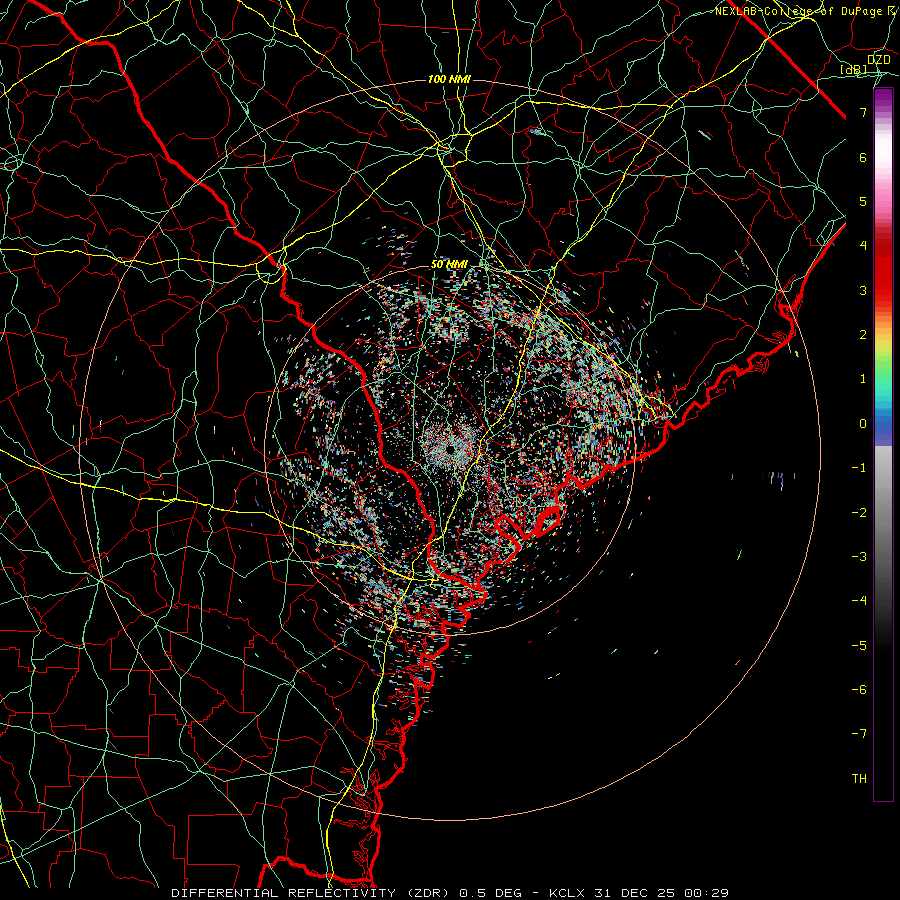Click the "-3" value on the dB scale
900x900 pixels.
coord(859,557)
